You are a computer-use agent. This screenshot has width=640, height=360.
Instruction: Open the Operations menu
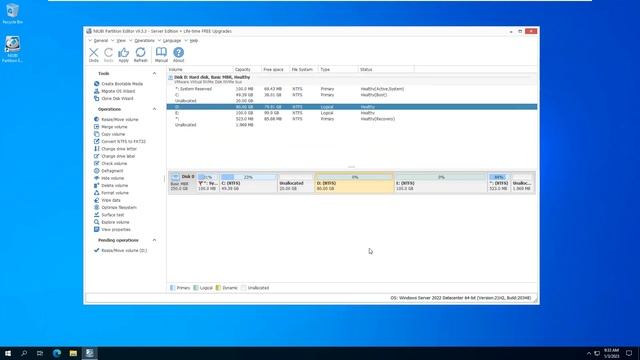point(144,41)
